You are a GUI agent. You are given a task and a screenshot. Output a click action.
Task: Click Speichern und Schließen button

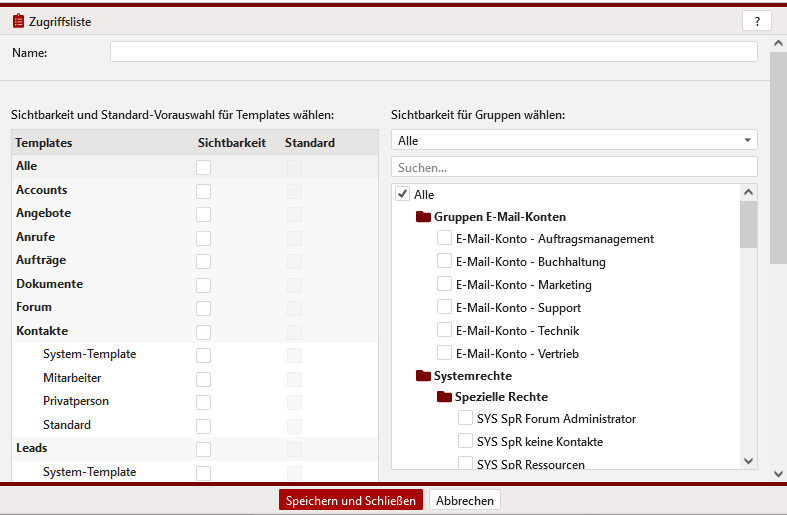351,500
